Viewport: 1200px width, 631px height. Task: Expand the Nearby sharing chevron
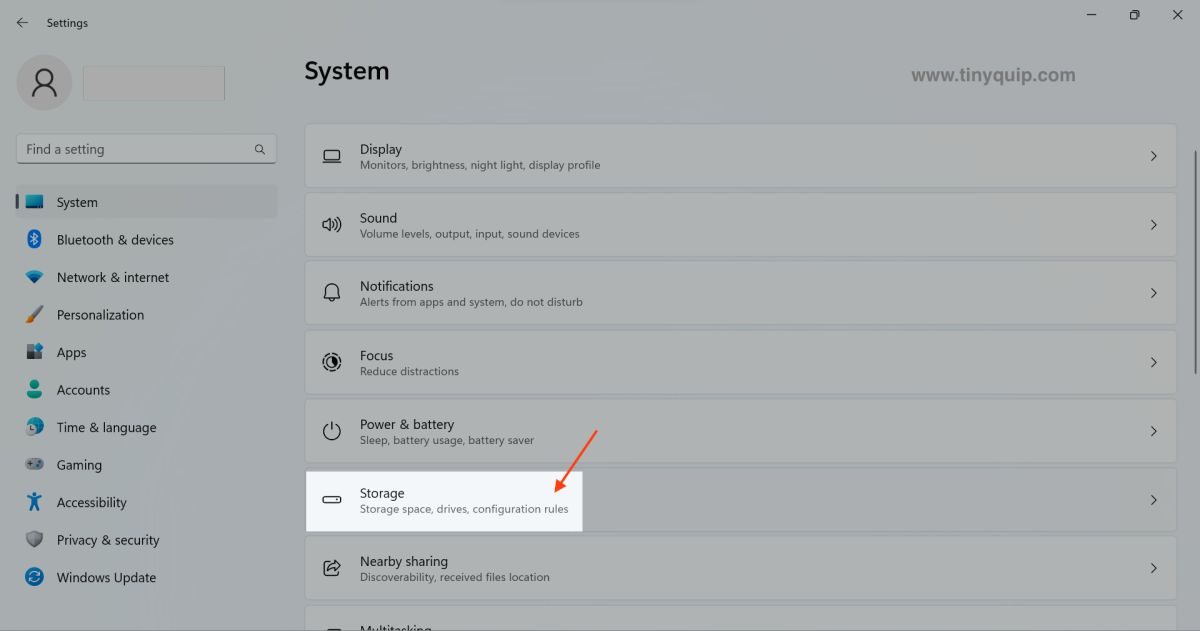pos(1152,568)
